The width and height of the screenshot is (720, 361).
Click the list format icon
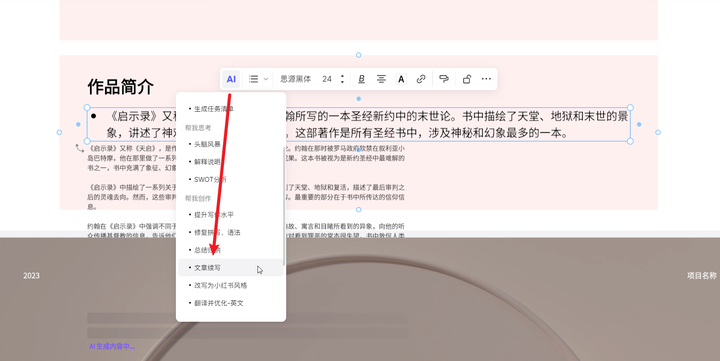point(253,79)
